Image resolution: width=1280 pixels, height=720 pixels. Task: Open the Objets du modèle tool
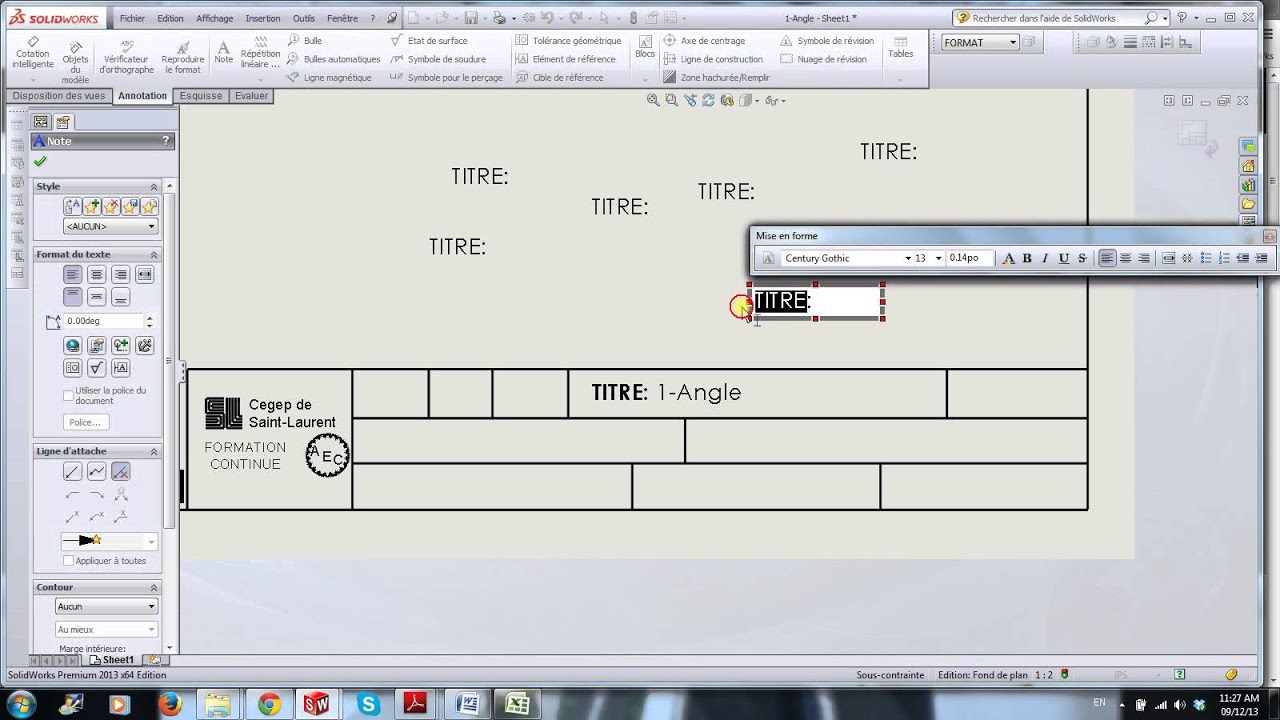pyautogui.click(x=75, y=62)
